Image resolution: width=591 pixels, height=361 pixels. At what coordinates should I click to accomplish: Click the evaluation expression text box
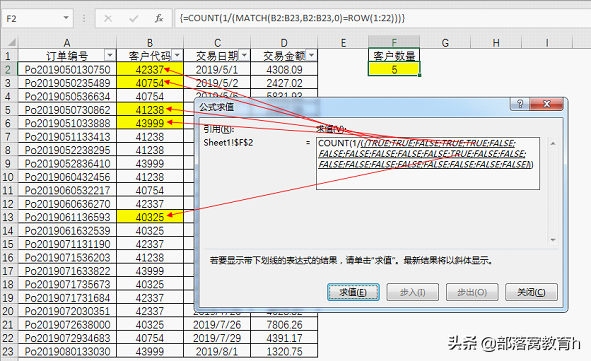point(428,163)
